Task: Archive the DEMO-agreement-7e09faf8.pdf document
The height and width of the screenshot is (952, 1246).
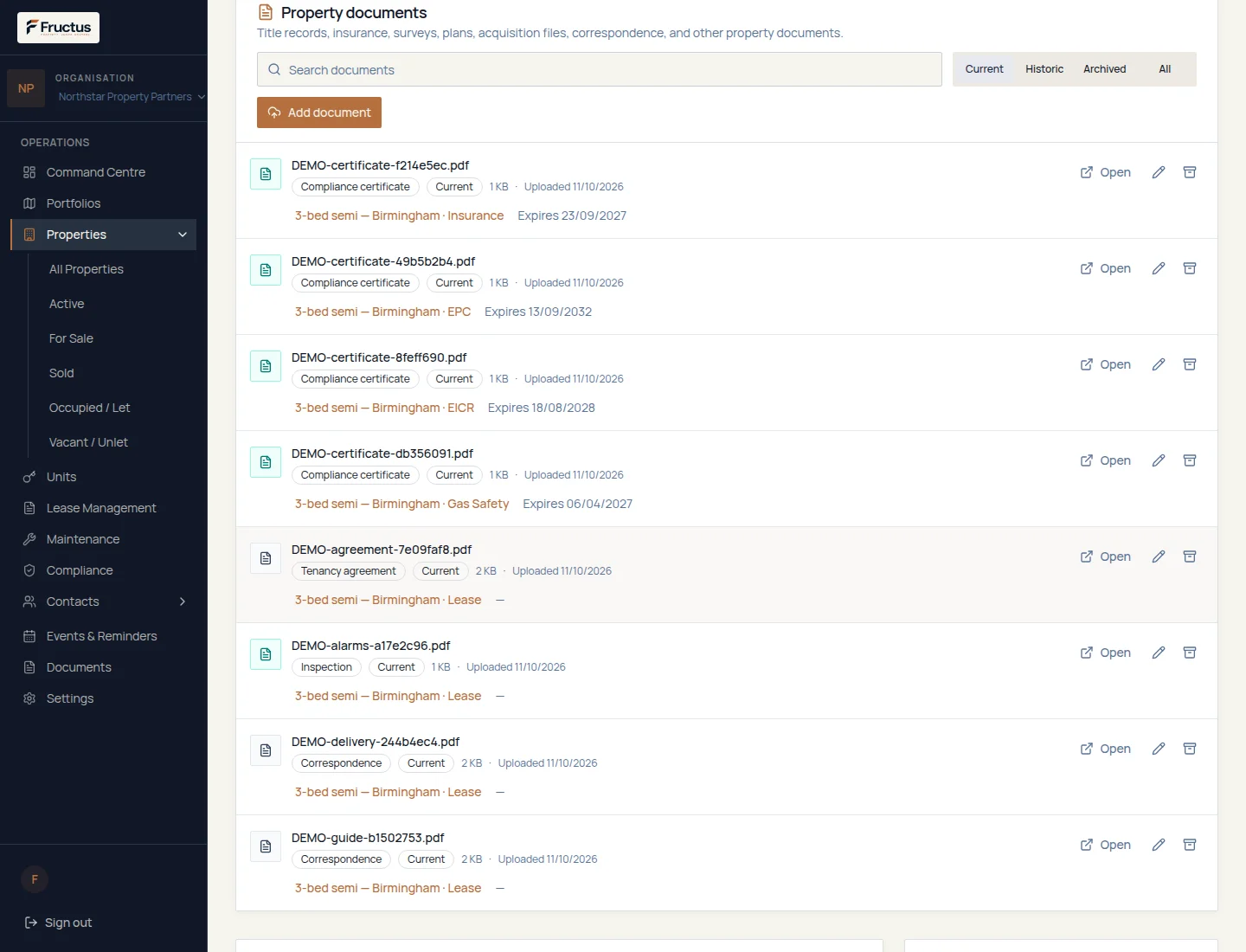Action: coord(1190,556)
